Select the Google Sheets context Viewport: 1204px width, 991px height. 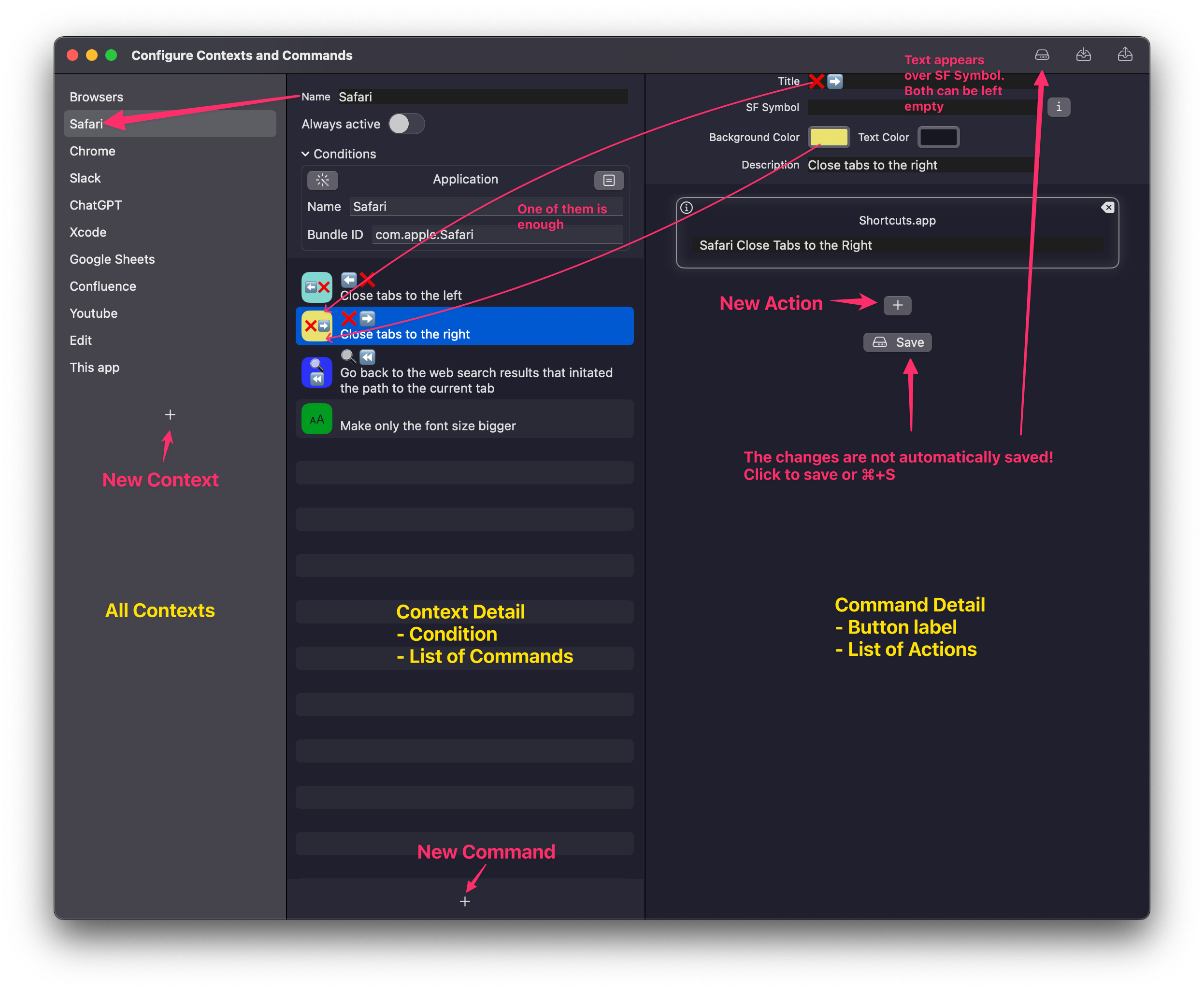[x=170, y=259]
